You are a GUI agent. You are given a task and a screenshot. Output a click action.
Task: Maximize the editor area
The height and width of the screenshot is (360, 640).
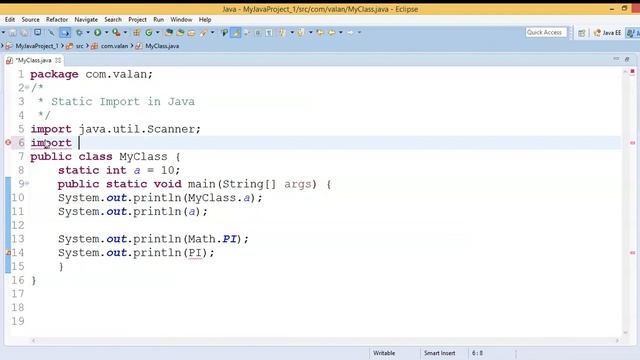point(627,59)
